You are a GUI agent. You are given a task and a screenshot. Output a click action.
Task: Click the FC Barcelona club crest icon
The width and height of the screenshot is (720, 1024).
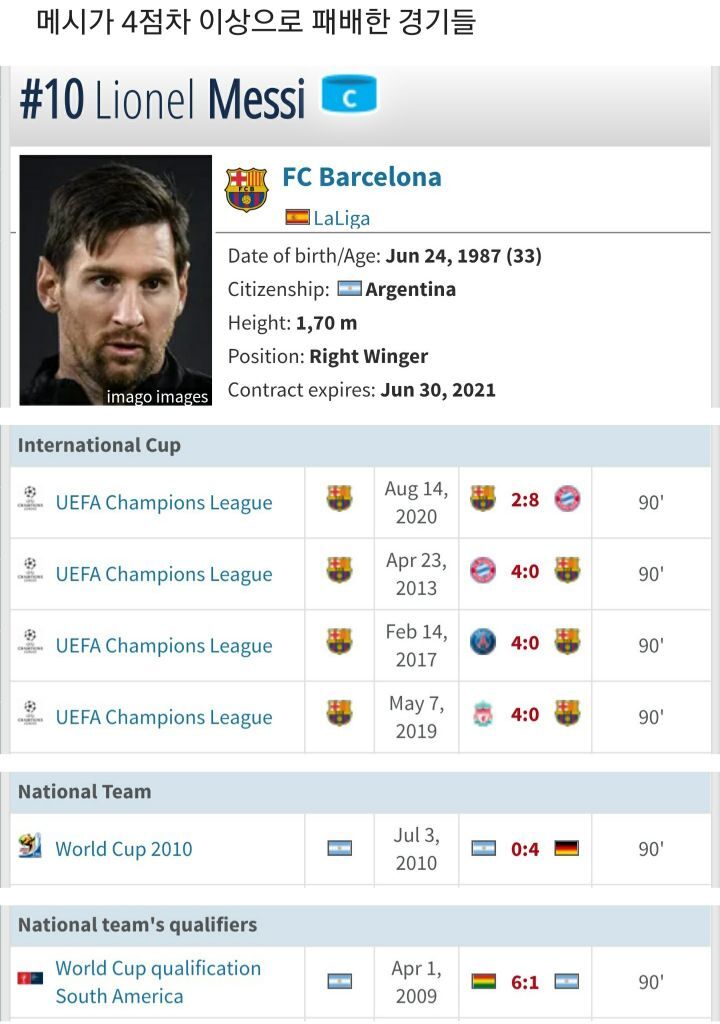[x=246, y=189]
